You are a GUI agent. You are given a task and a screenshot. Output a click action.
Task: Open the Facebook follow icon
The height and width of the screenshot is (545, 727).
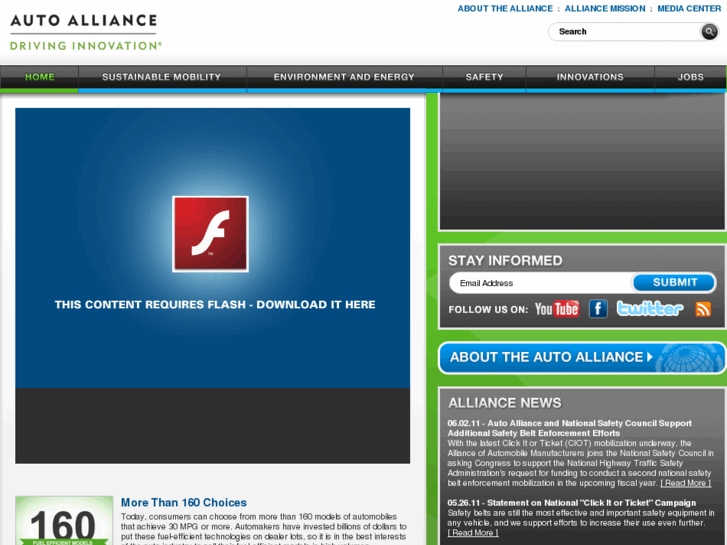(x=598, y=308)
